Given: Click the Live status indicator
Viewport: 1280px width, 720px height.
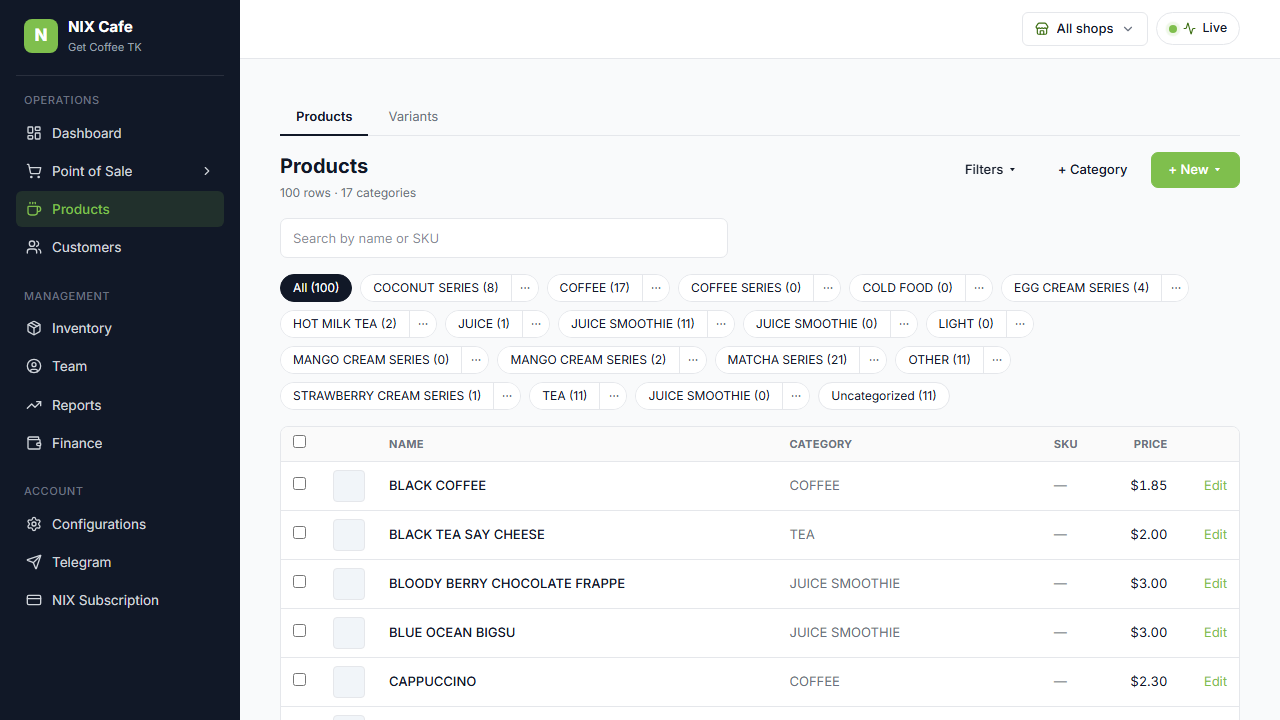Looking at the screenshot, I should click(1198, 28).
